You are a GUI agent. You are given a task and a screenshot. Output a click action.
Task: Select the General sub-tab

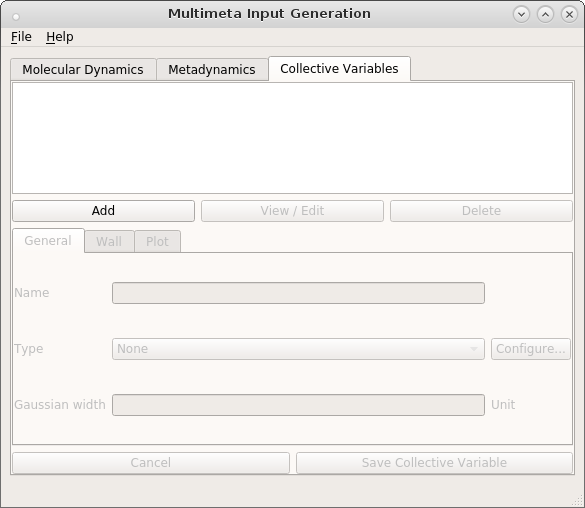point(48,241)
